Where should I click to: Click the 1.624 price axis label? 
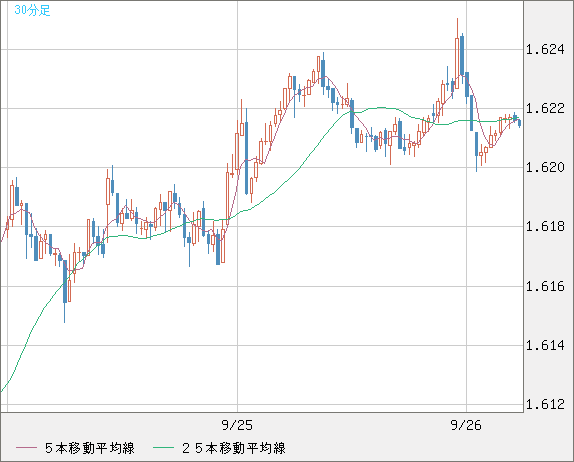545,49
